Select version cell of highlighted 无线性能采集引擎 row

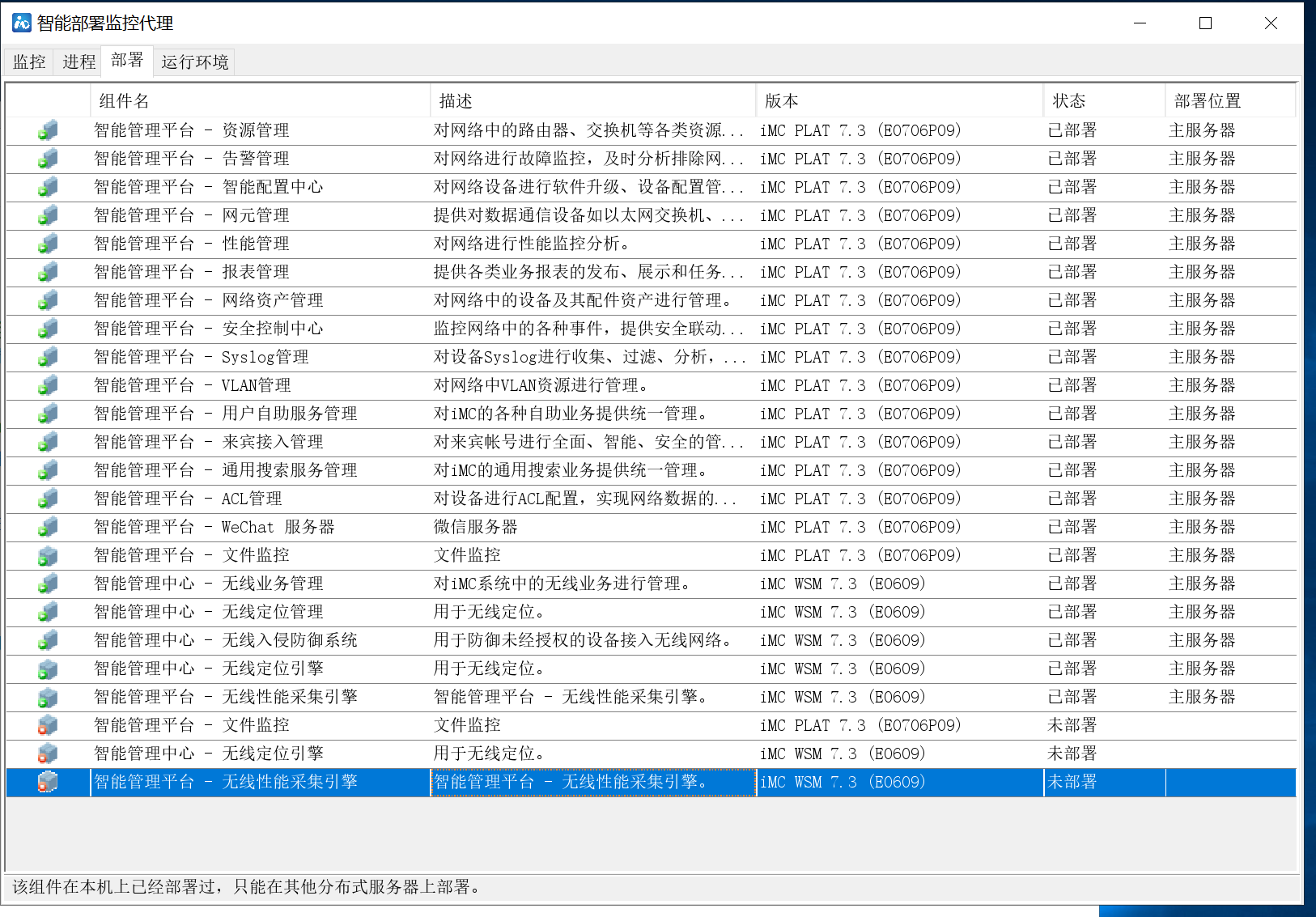(x=843, y=782)
